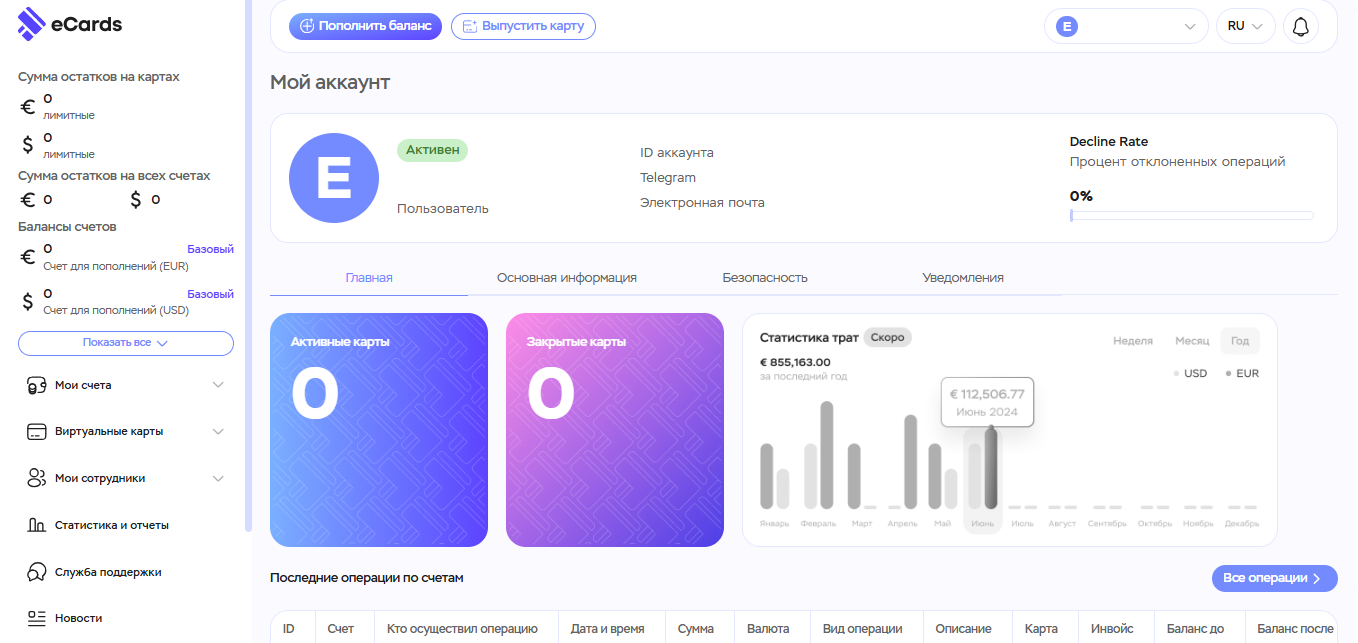Open the News icon in sidebar
The width and height of the screenshot is (1358, 643).
37,618
